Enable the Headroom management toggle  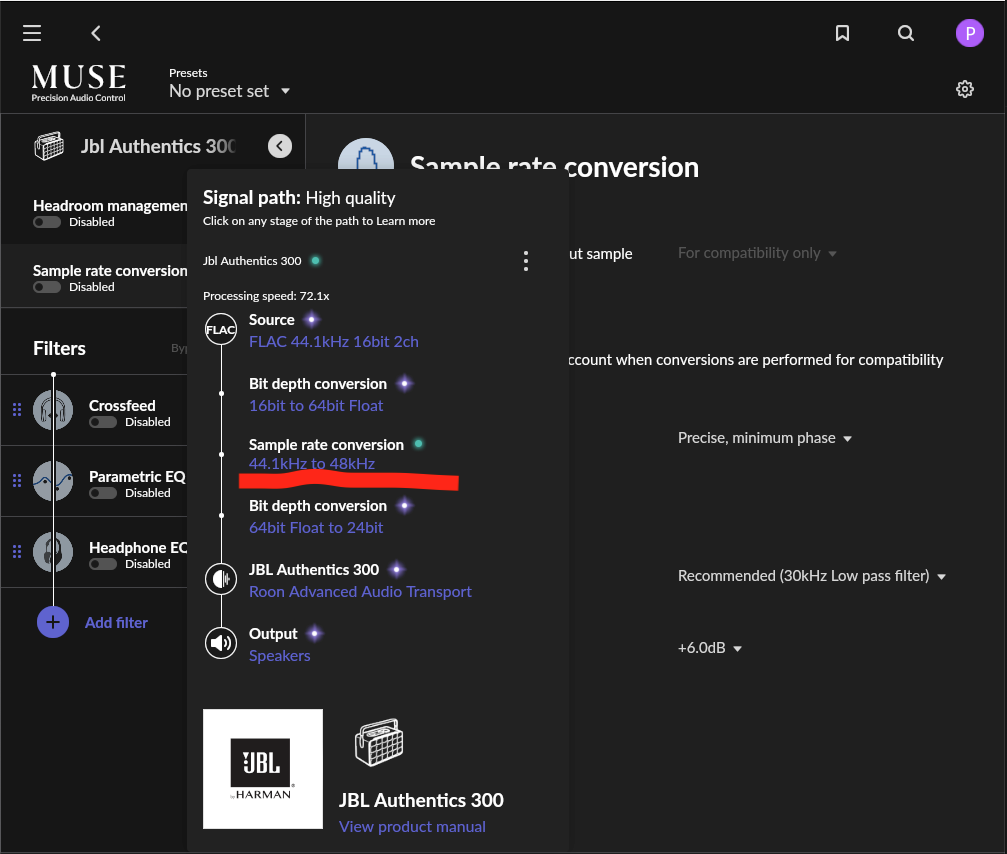click(x=47, y=222)
